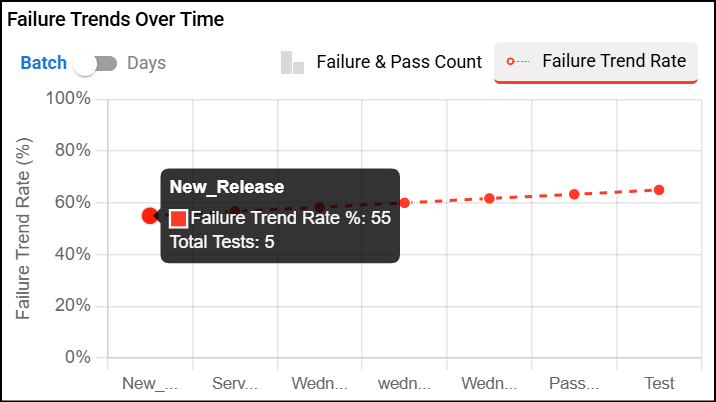Select the Batch option label
The image size is (716, 402).
(x=44, y=63)
